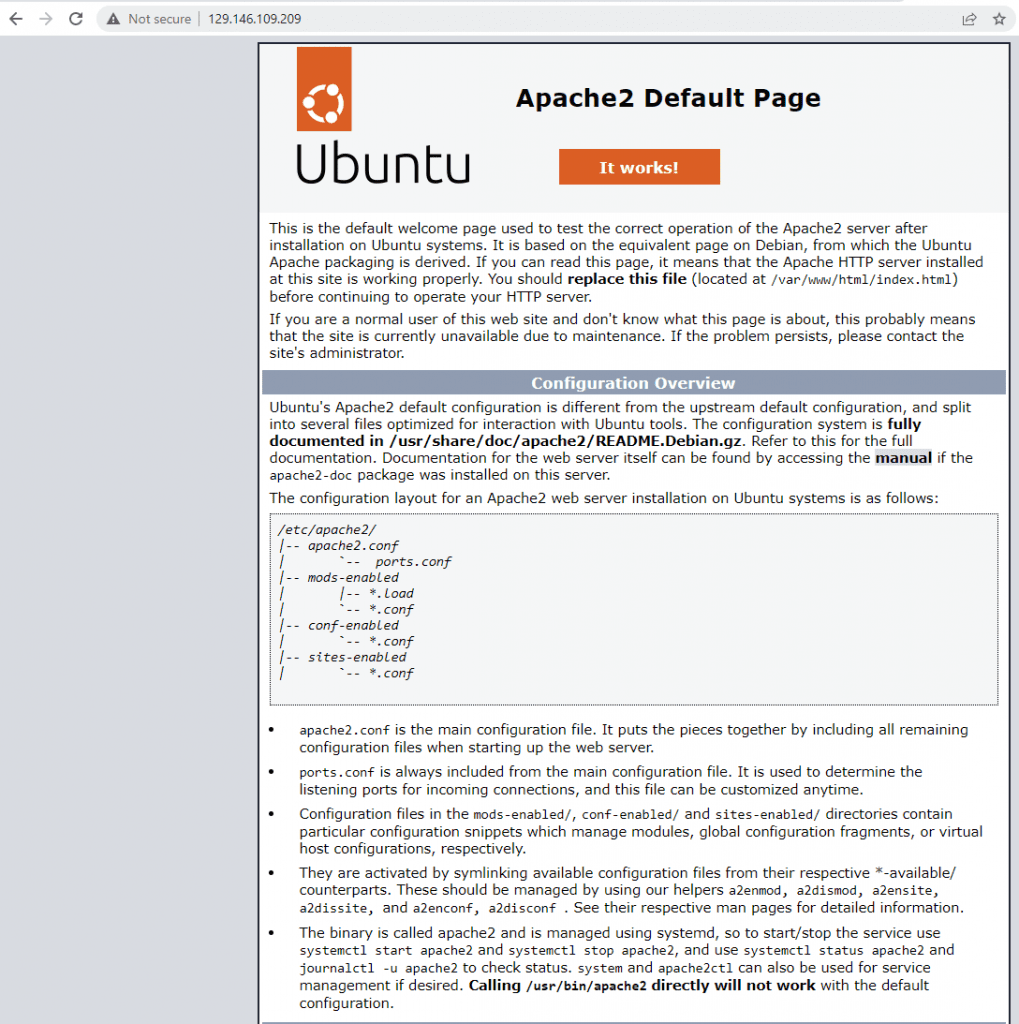Click the "a2enconf" helper name
Screen dimensions: 1019x1024
coord(443,908)
